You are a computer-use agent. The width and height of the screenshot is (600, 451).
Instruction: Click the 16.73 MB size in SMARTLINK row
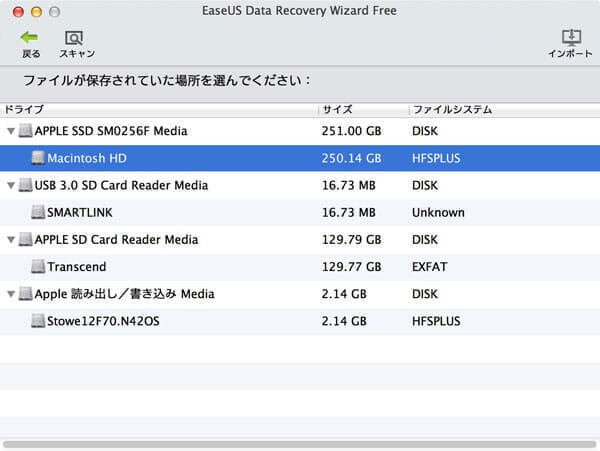pyautogui.click(x=349, y=212)
